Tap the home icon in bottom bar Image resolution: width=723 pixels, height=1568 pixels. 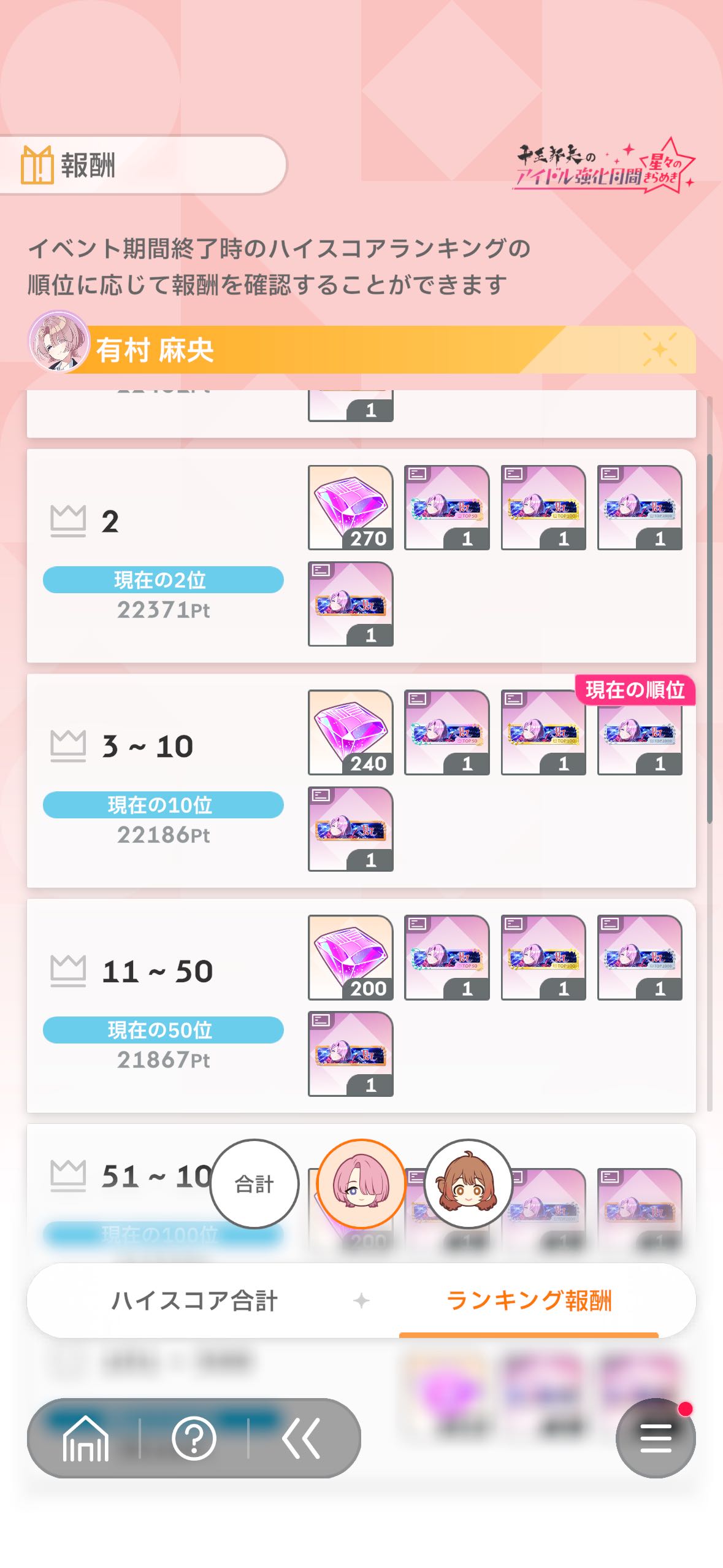(86, 1438)
